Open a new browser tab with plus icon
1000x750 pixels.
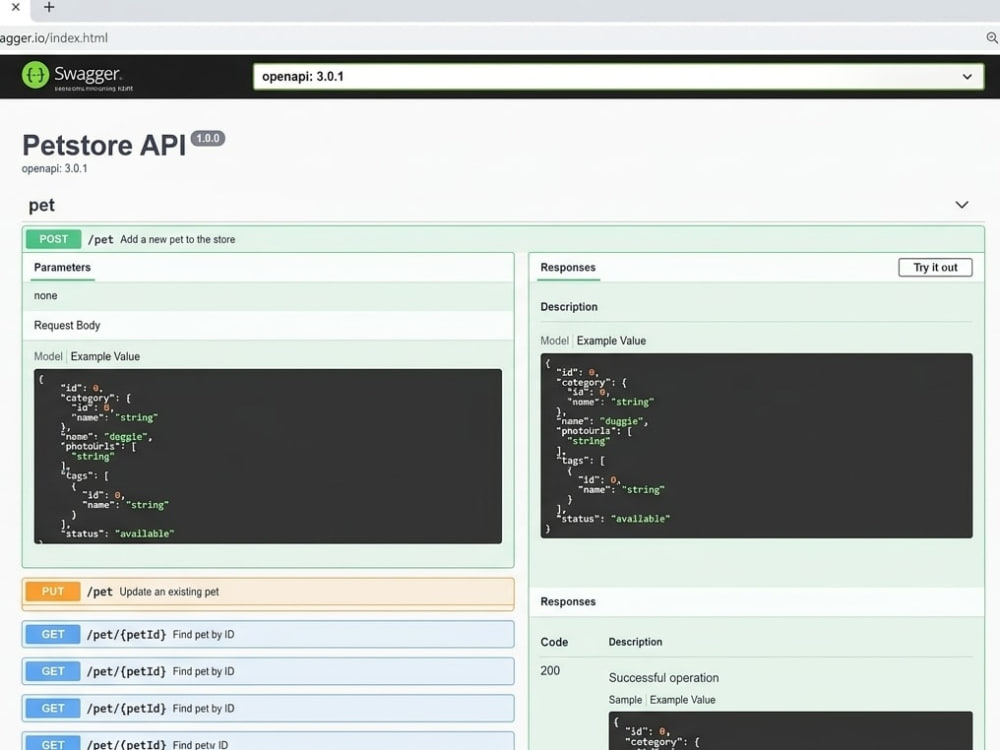49,8
